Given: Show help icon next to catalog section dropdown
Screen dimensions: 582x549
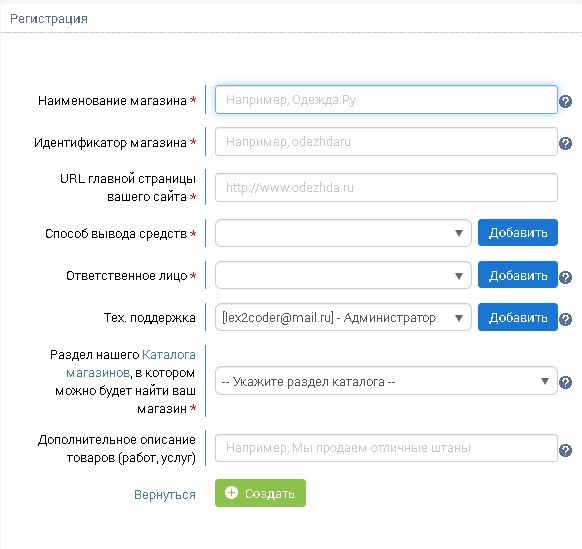Looking at the screenshot, I should pyautogui.click(x=565, y=382).
